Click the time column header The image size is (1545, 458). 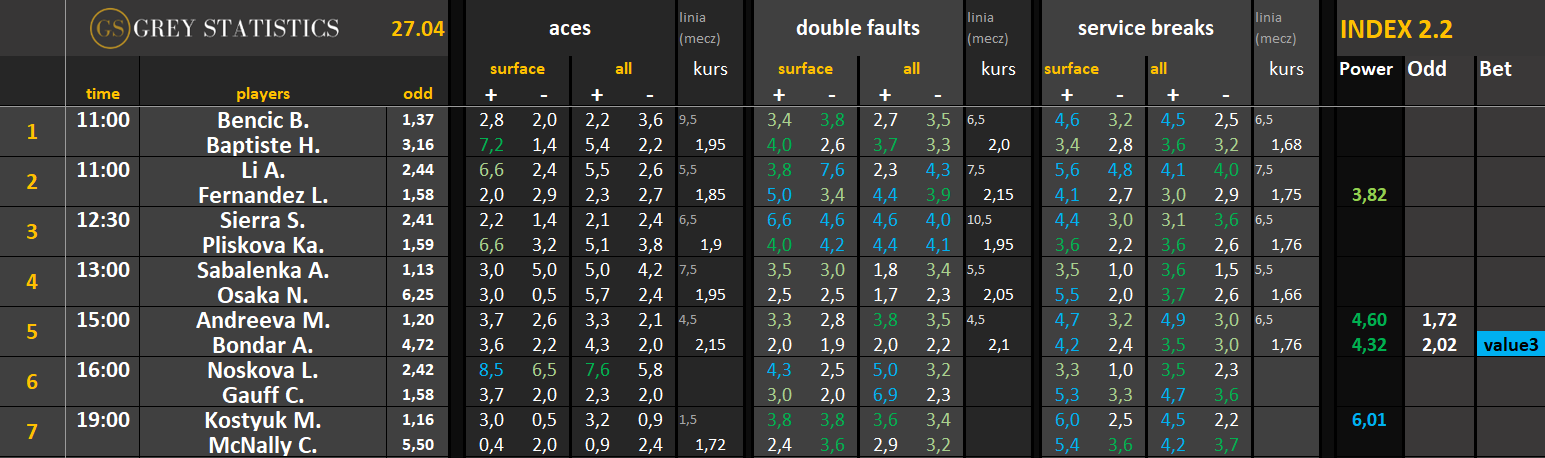[102, 94]
